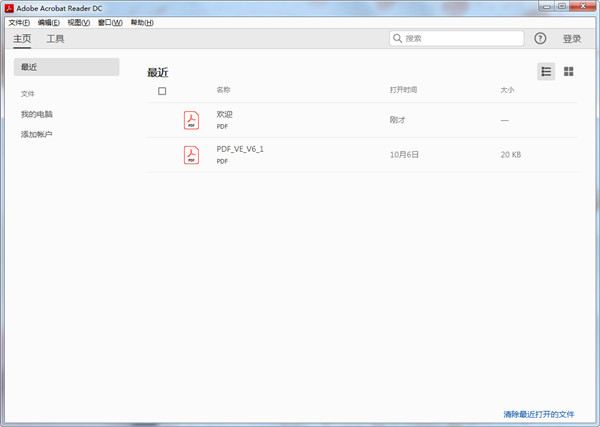600x427 pixels.
Task: Open the 帮助 menu
Action: [142, 22]
